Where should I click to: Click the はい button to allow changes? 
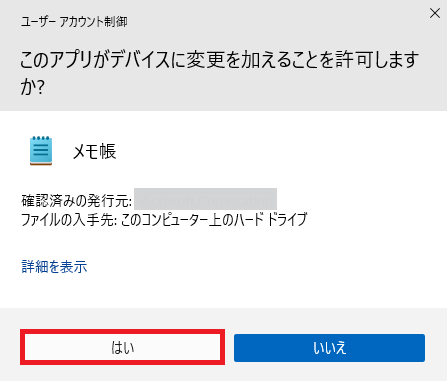[122, 347]
